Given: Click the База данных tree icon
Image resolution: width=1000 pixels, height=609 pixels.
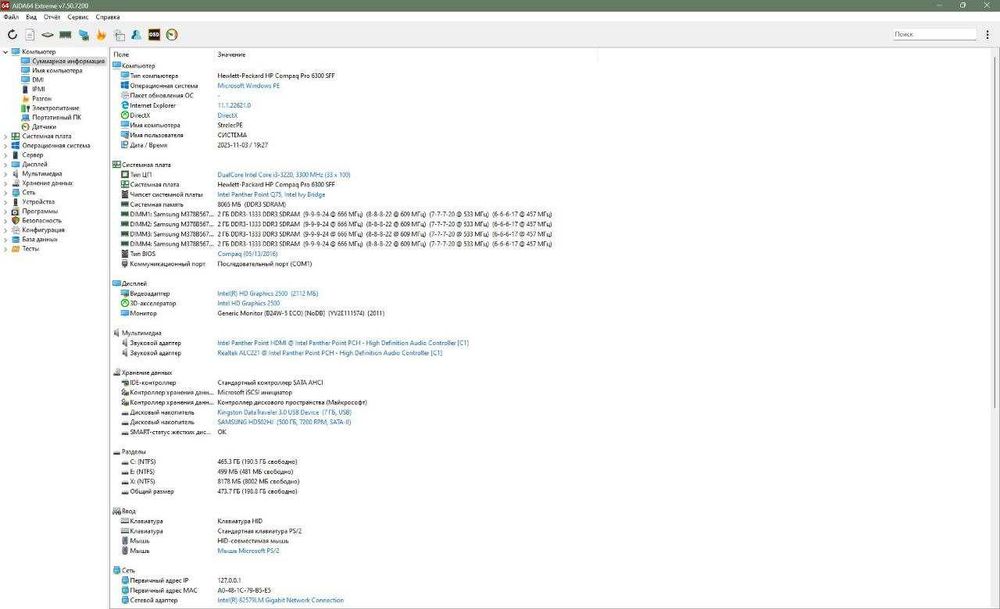Looking at the screenshot, I should [16, 239].
